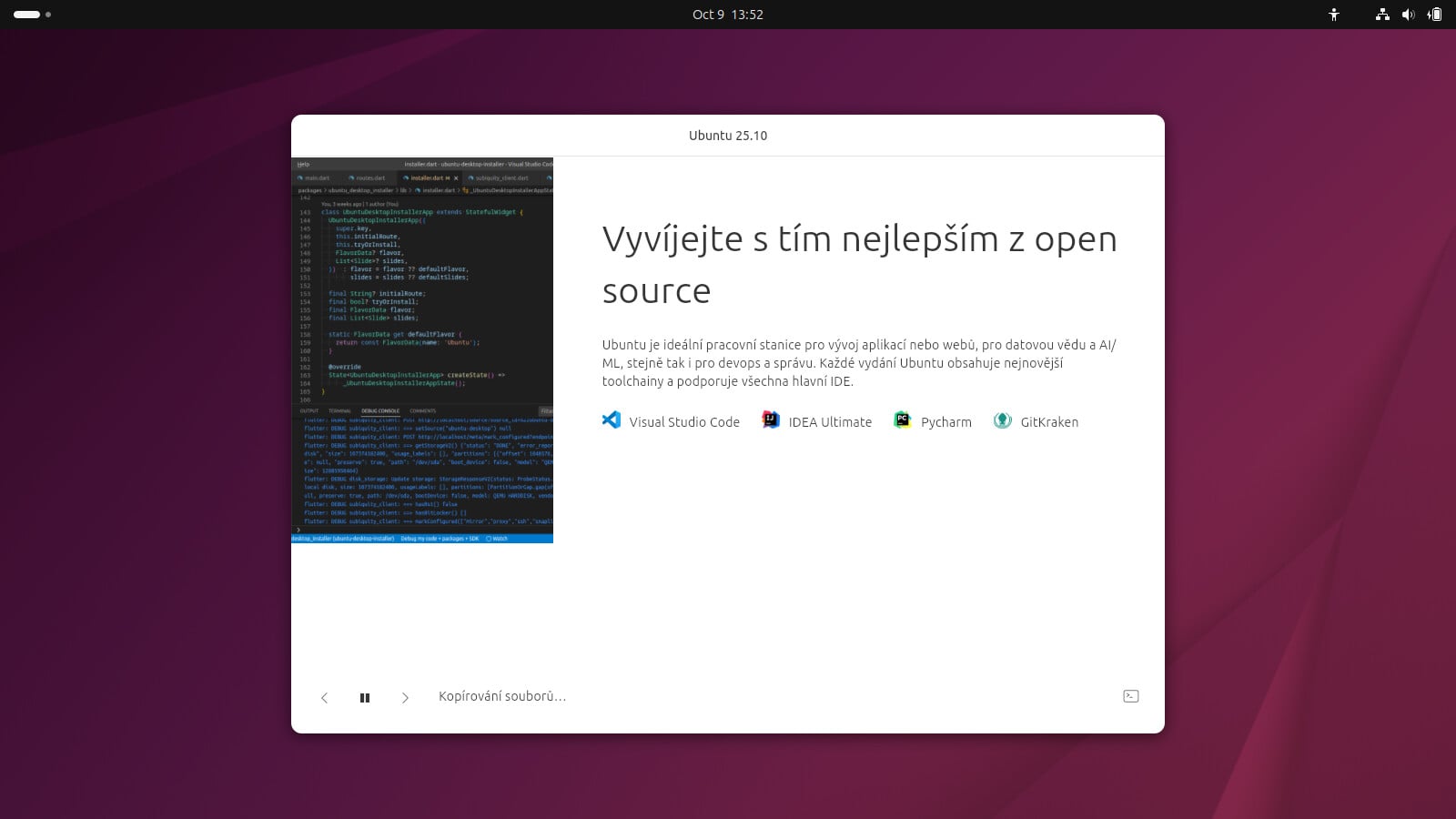Click the "Kopírování souborů…" status text

[x=502, y=696]
